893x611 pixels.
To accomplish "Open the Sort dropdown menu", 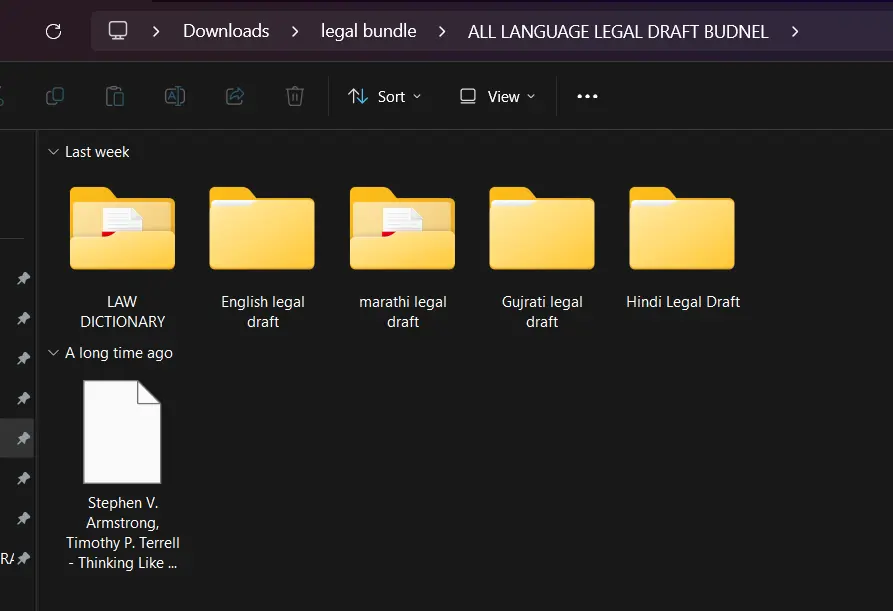I will [384, 96].
